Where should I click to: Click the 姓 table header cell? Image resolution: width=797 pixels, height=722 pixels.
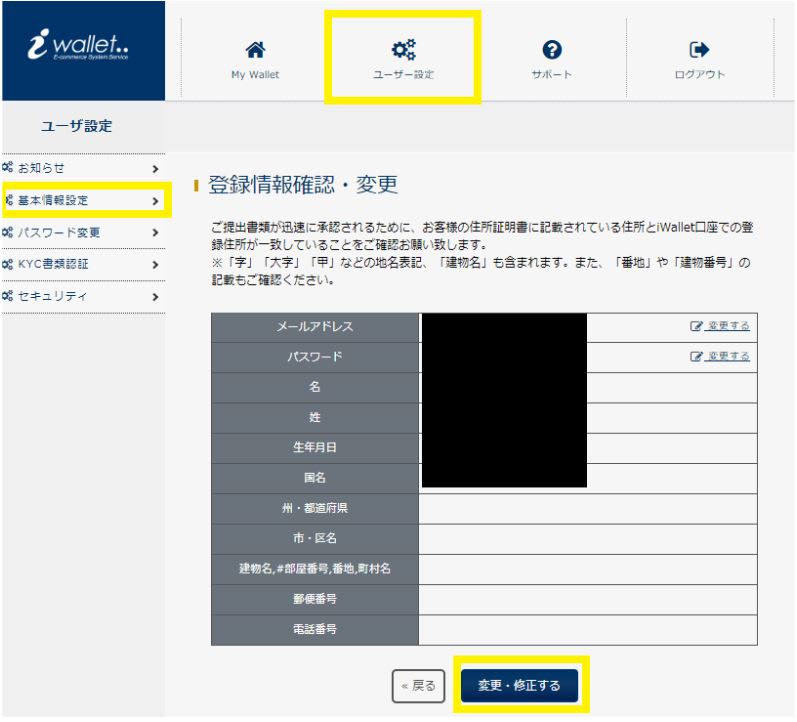click(x=315, y=418)
